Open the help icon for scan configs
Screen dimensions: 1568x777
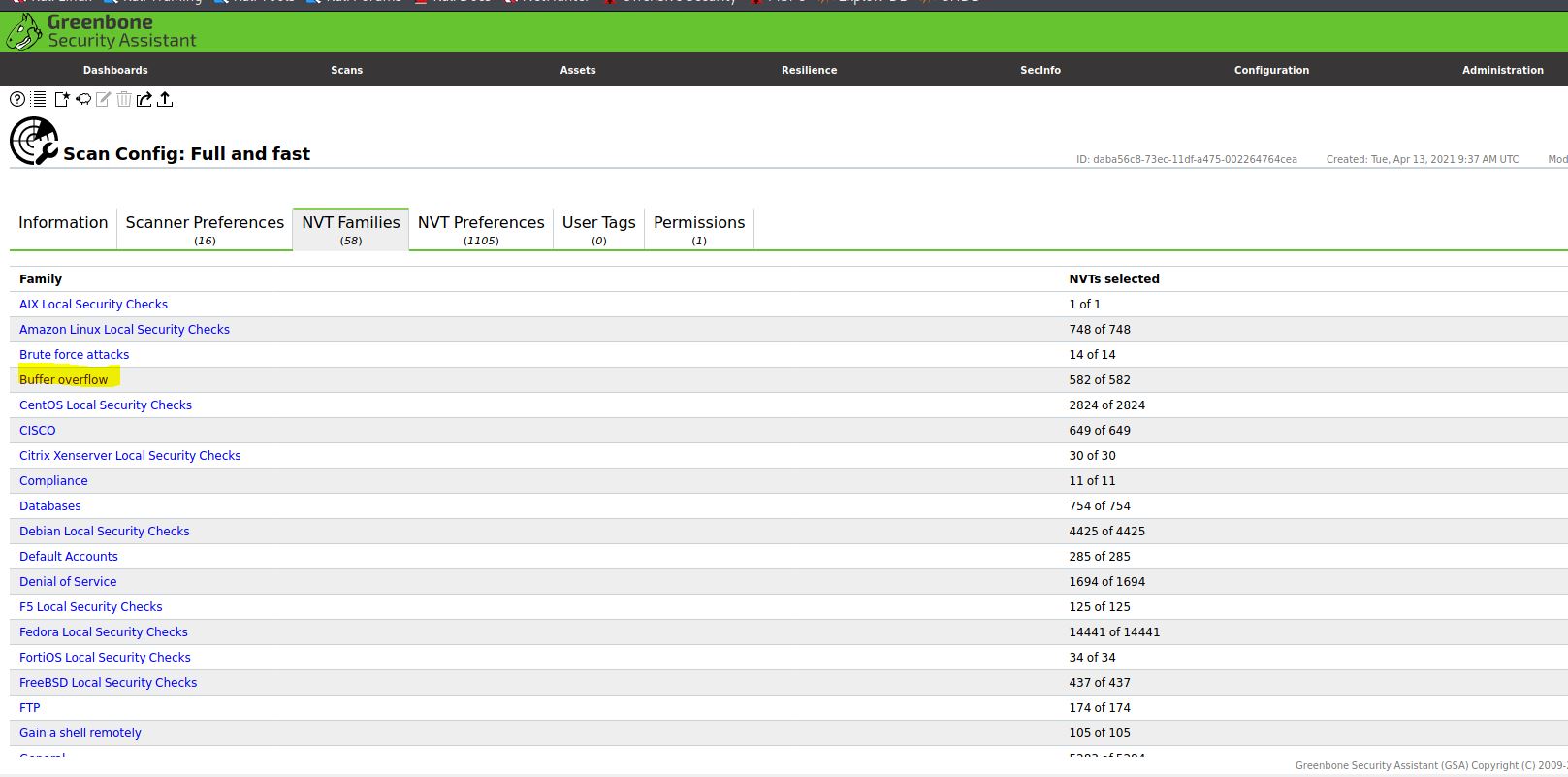click(x=17, y=99)
